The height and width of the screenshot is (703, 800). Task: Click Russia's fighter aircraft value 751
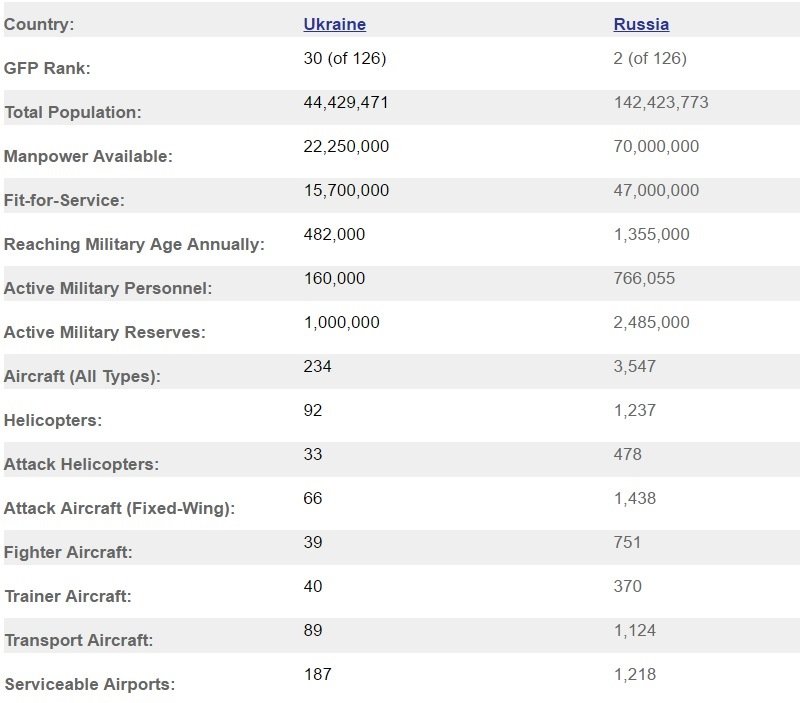click(x=627, y=542)
